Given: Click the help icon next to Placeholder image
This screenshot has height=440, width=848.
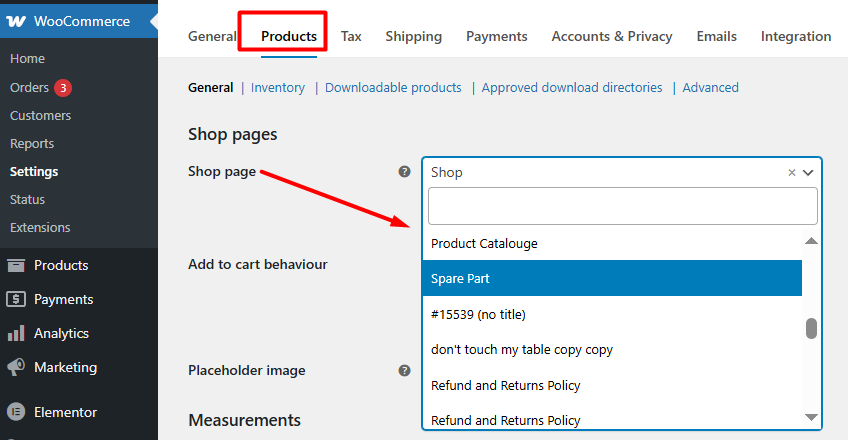Looking at the screenshot, I should [x=404, y=370].
